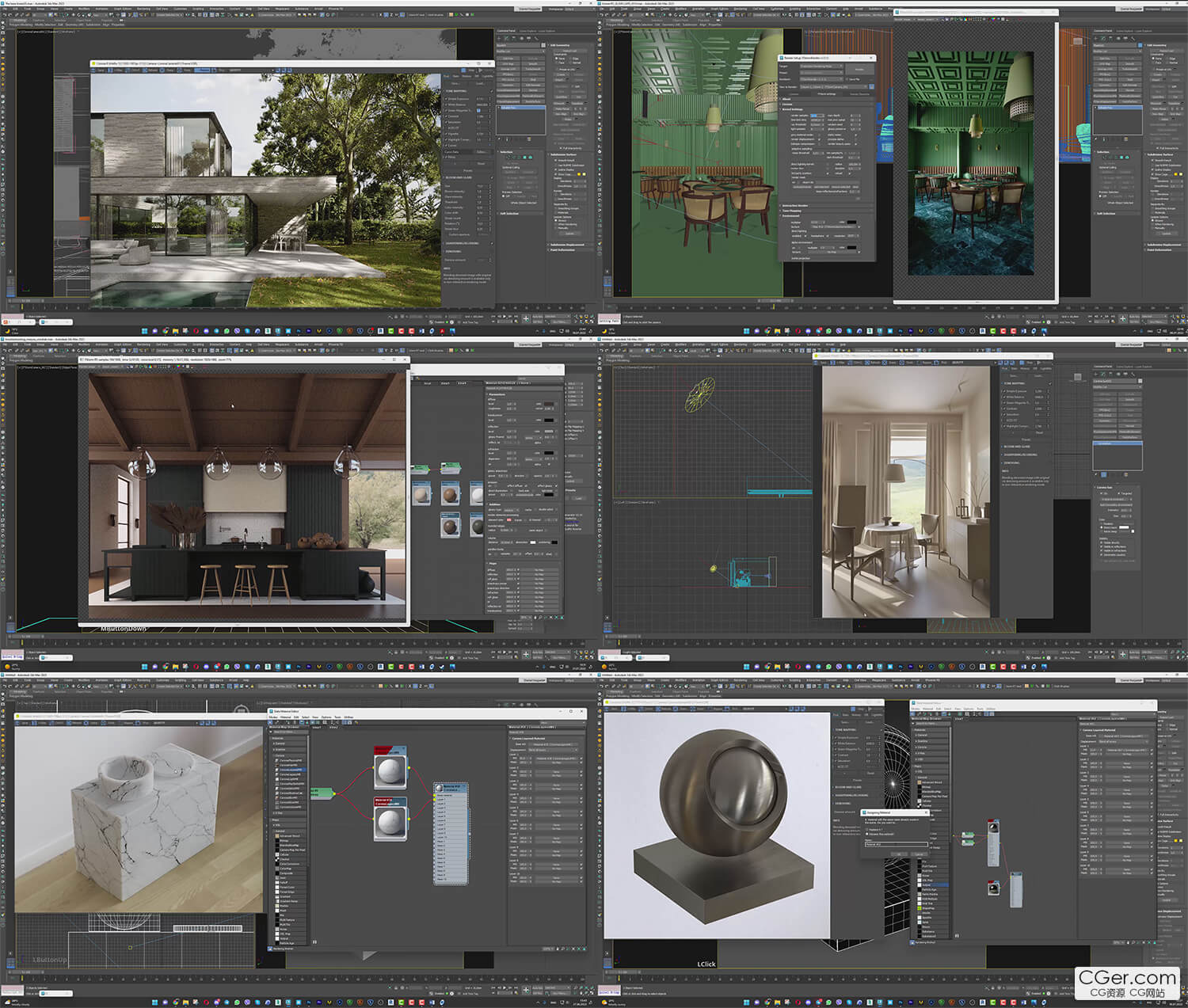Open Chrome from bottom-left screenshot taskbar

click(176, 1002)
